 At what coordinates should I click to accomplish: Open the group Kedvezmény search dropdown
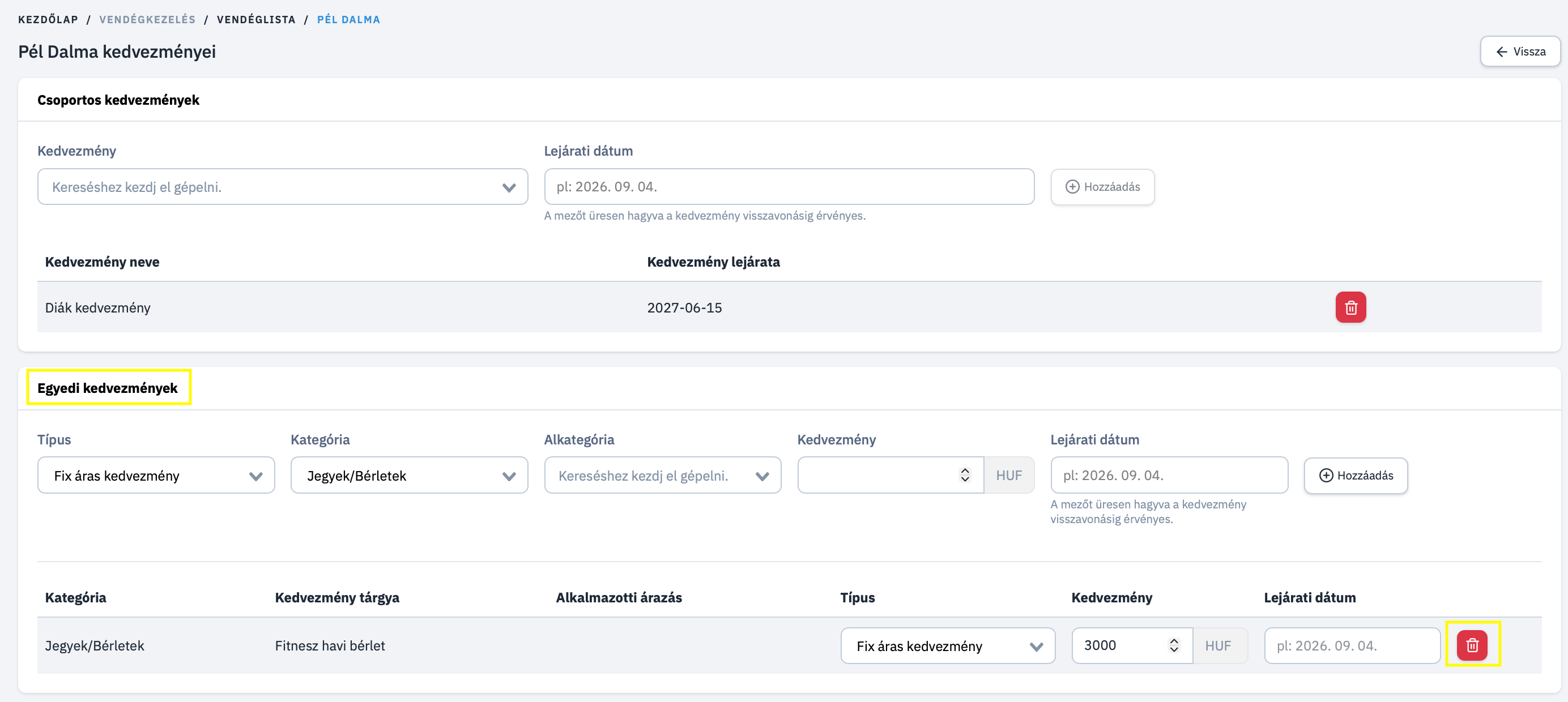pyautogui.click(x=283, y=187)
